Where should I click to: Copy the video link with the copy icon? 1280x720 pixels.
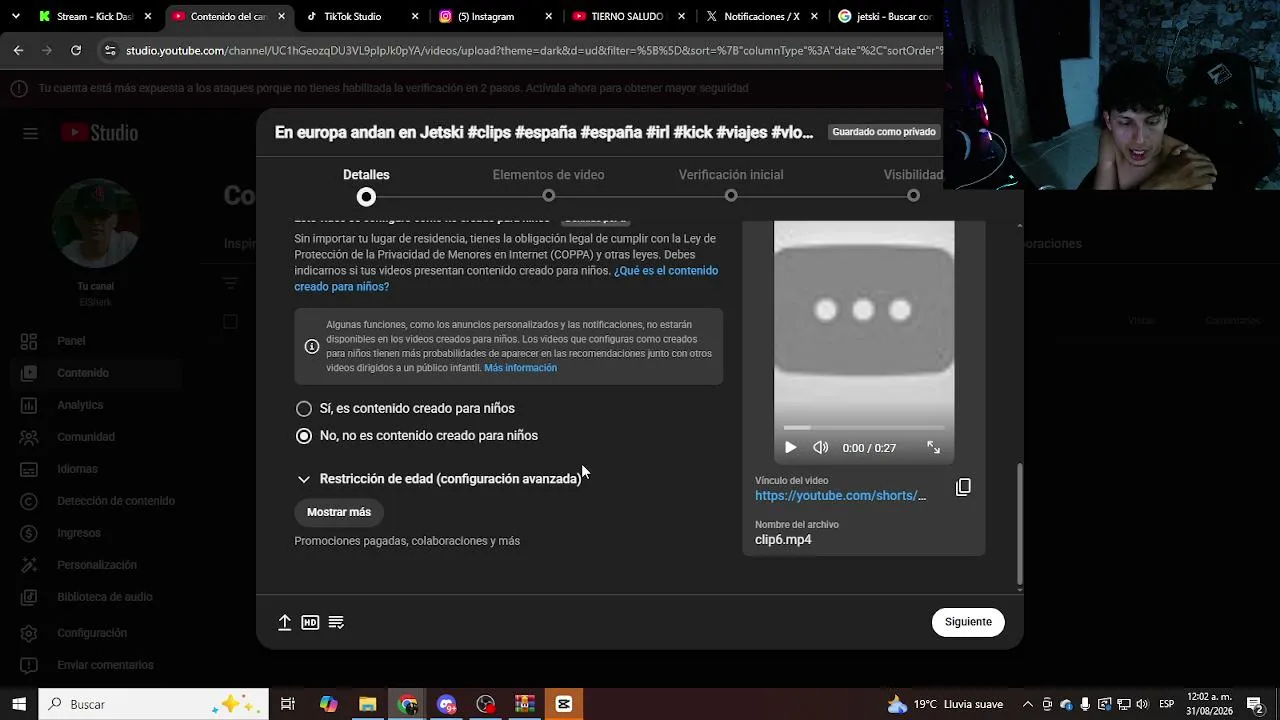pos(963,487)
